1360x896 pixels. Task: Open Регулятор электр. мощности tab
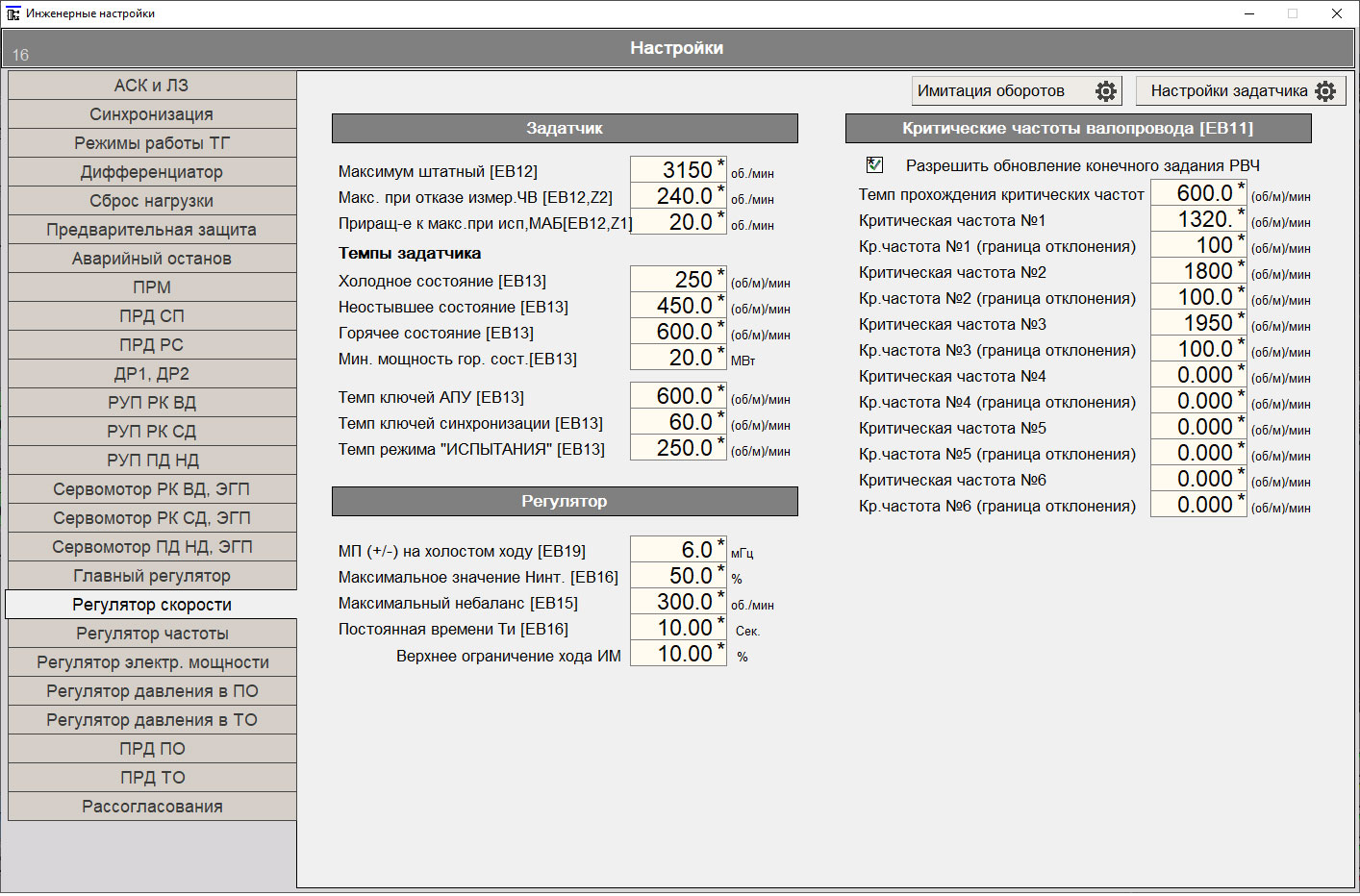pos(152,662)
